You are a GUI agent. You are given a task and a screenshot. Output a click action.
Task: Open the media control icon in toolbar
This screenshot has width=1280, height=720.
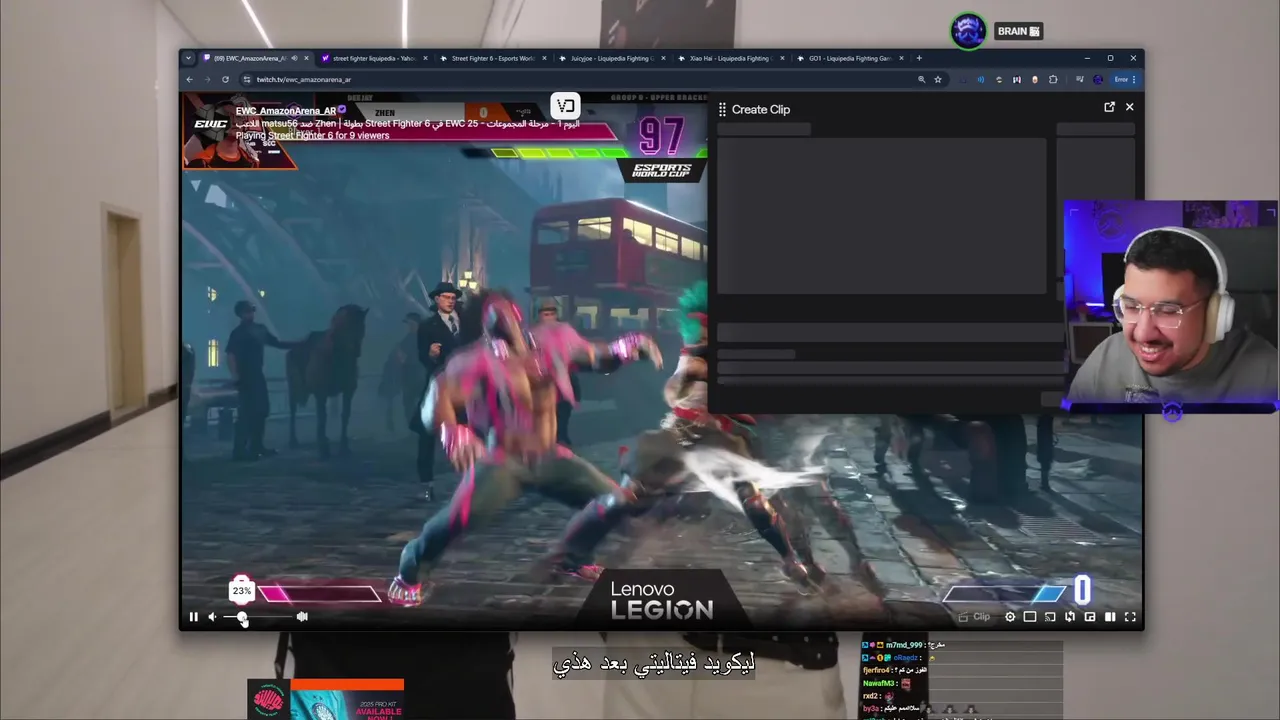tap(1080, 79)
